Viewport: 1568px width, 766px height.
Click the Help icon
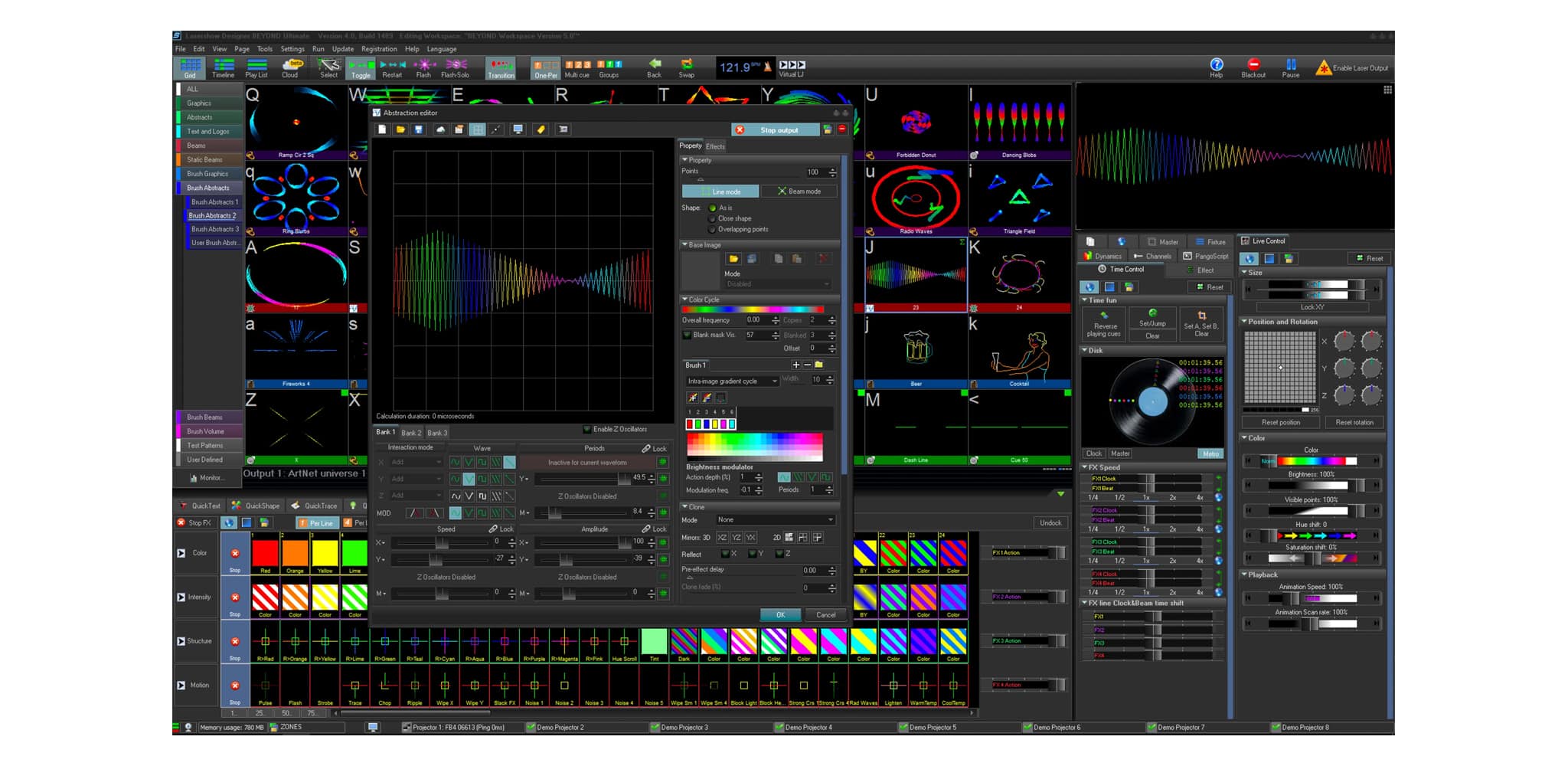(1216, 67)
